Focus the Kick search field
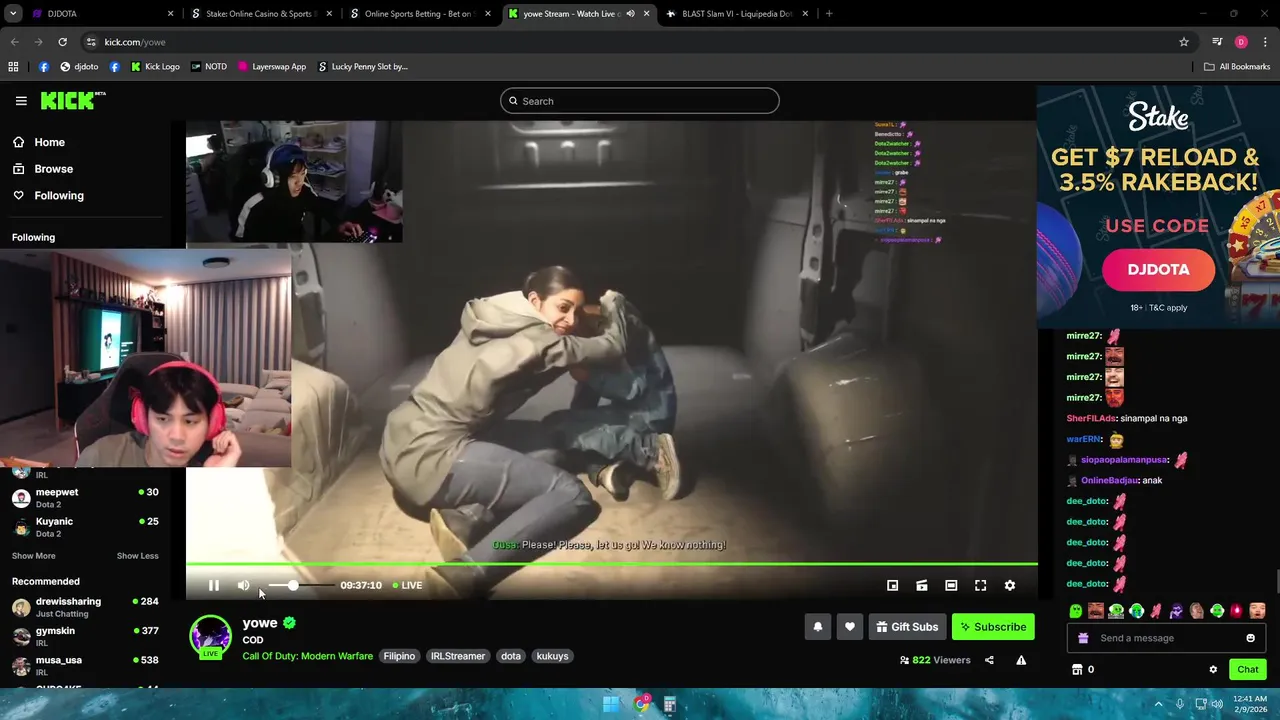Viewport: 1280px width, 720px height. coord(639,101)
